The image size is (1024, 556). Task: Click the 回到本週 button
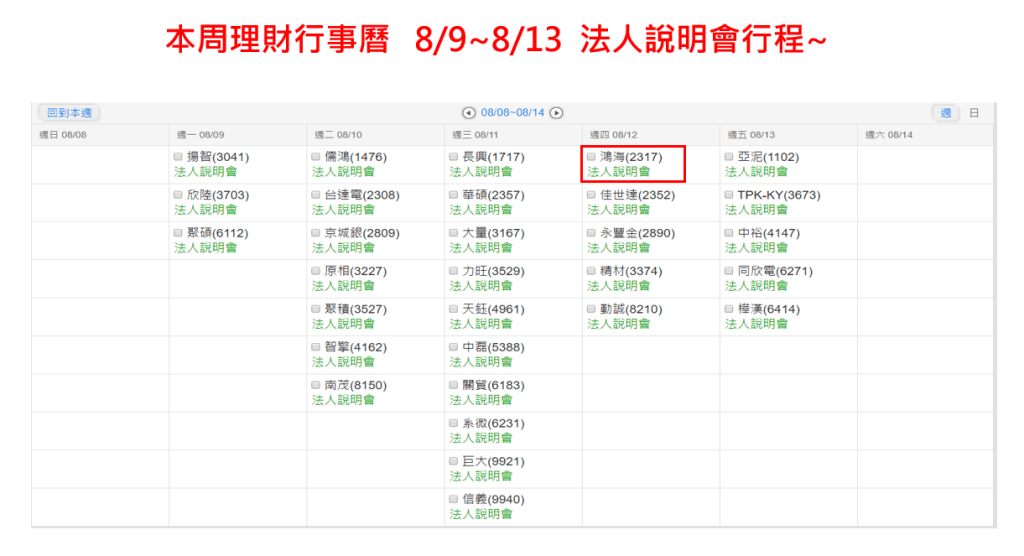coord(68,113)
